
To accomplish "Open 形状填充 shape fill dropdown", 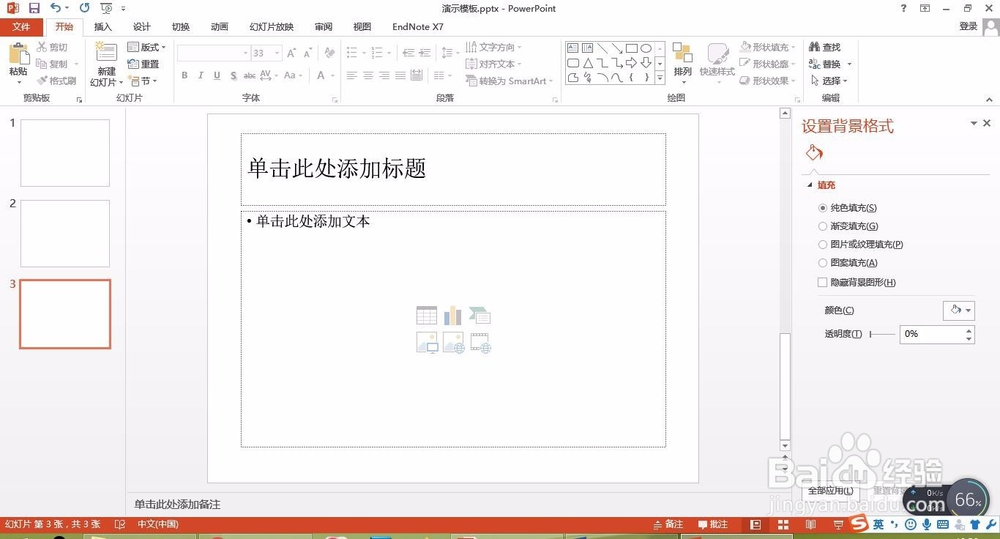I will coord(768,47).
